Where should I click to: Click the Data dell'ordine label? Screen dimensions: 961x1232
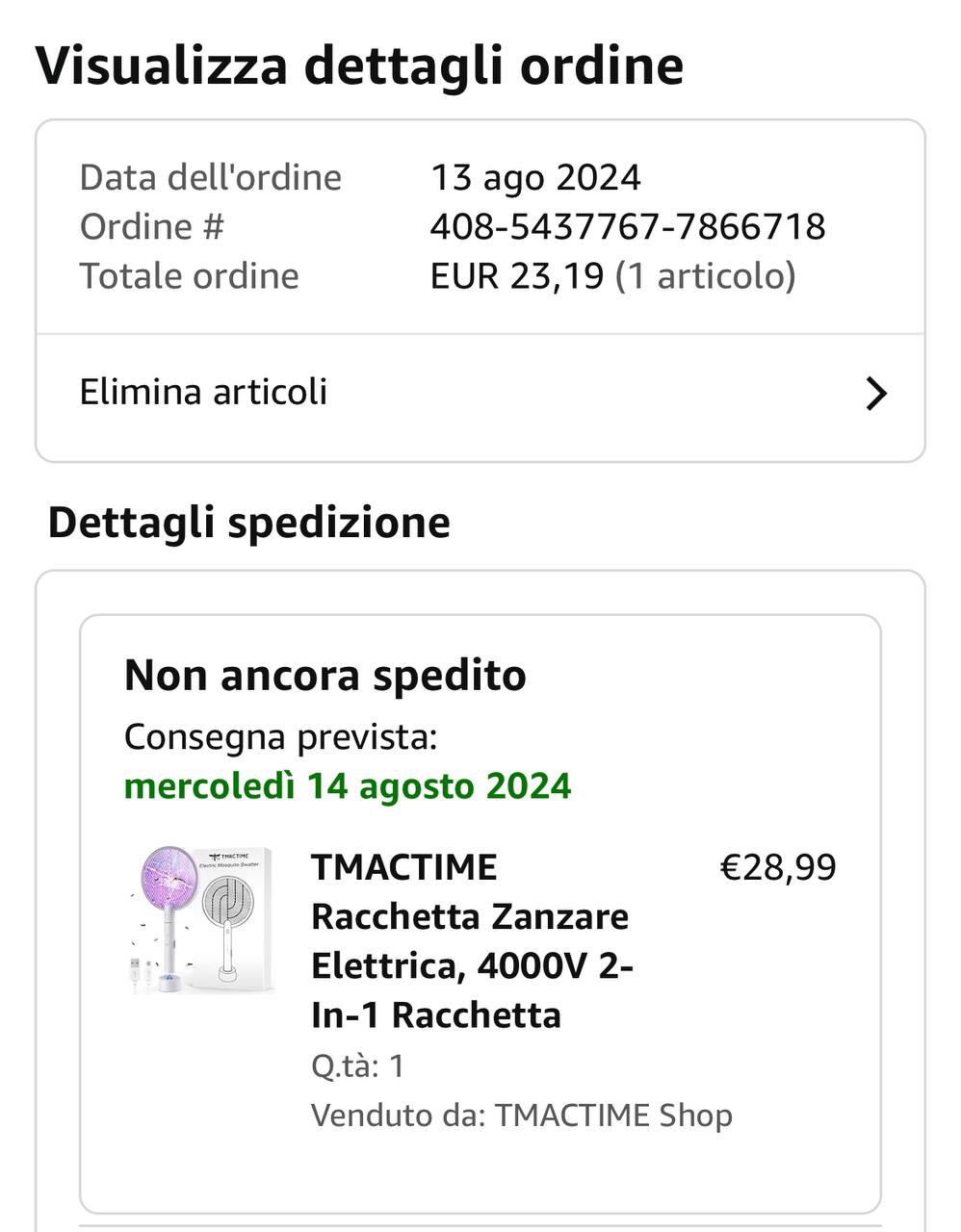coord(210,178)
